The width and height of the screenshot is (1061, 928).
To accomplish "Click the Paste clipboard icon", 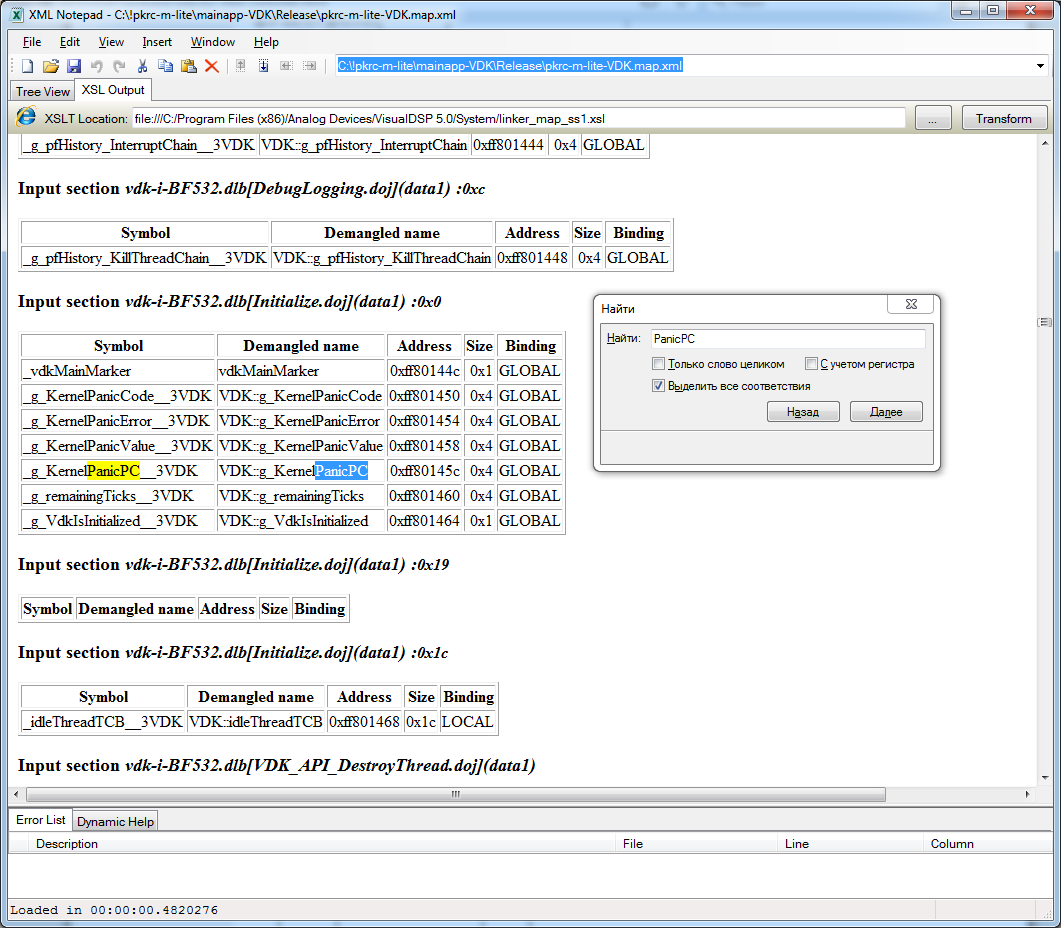I will click(188, 66).
